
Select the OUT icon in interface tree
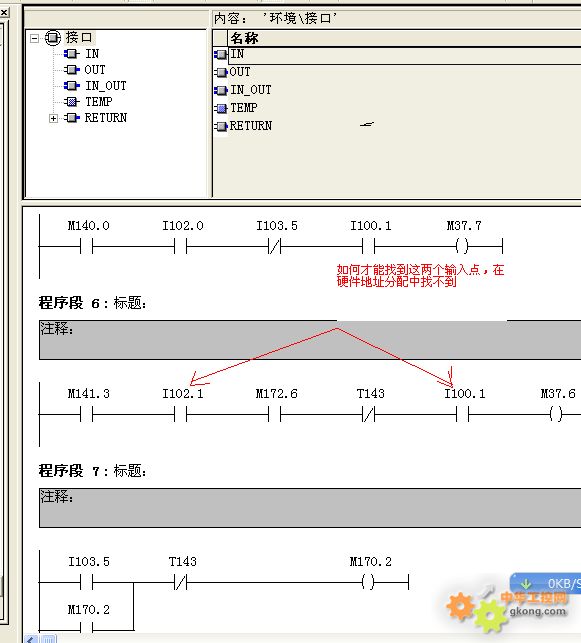pyautogui.click(x=72, y=70)
